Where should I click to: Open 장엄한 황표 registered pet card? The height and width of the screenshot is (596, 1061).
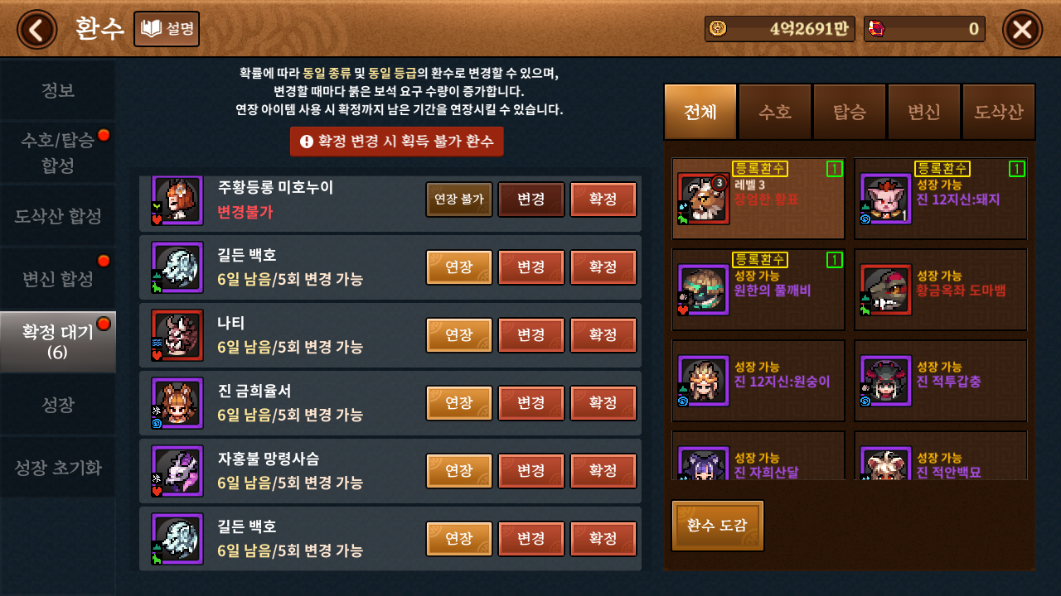[759, 198]
